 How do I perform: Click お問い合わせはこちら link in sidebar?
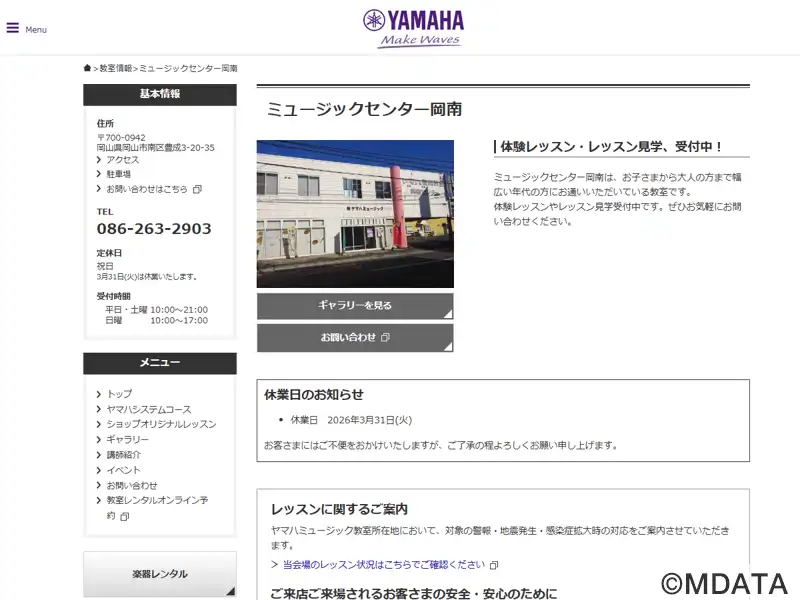[147, 189]
